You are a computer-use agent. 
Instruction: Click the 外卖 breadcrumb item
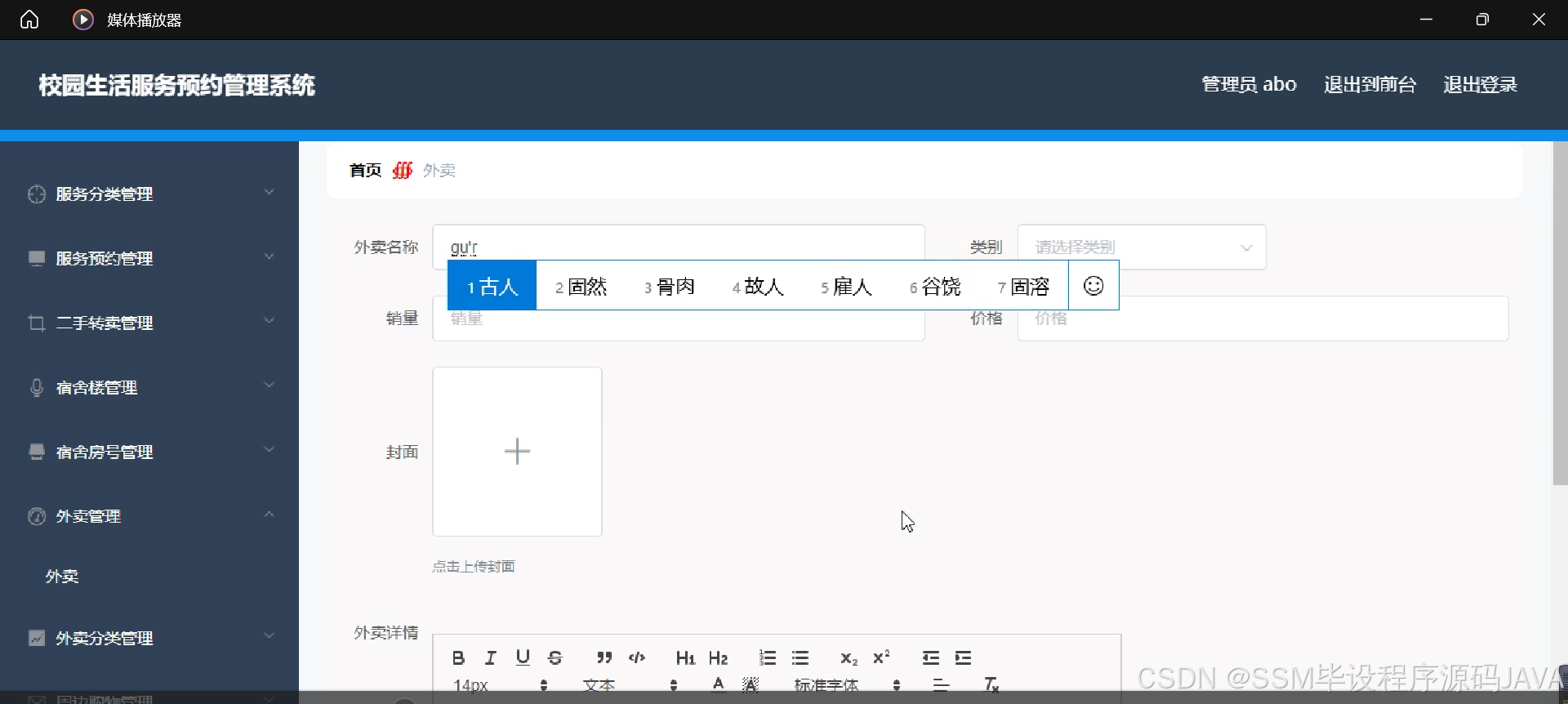tap(439, 170)
